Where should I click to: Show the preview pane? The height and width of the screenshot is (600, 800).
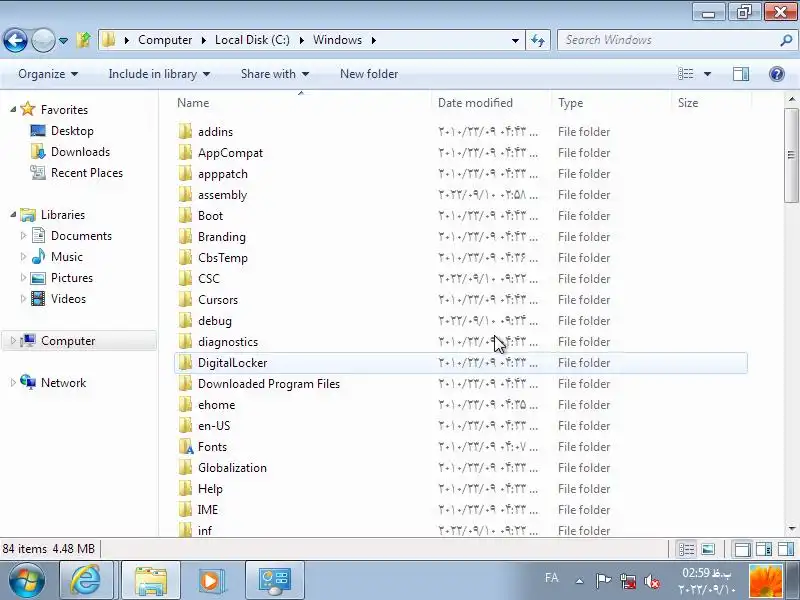click(x=741, y=74)
